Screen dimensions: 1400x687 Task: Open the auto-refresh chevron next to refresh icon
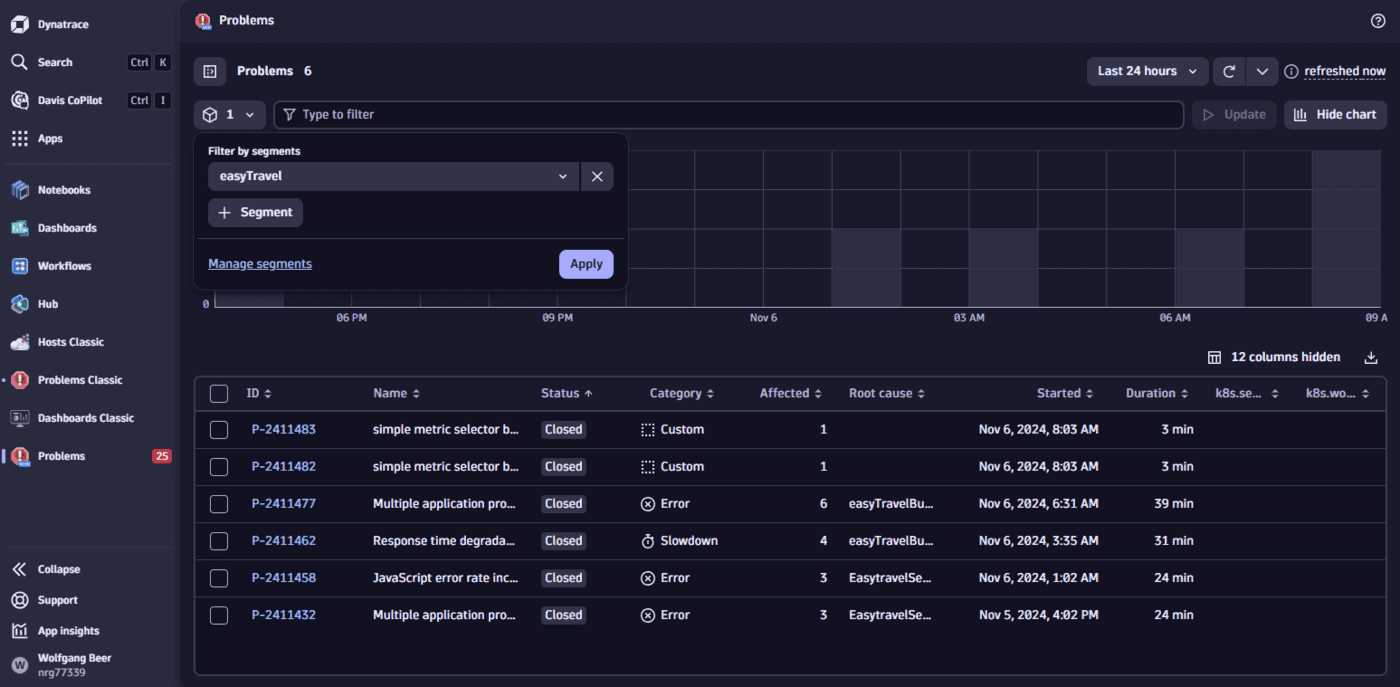pyautogui.click(x=1262, y=71)
